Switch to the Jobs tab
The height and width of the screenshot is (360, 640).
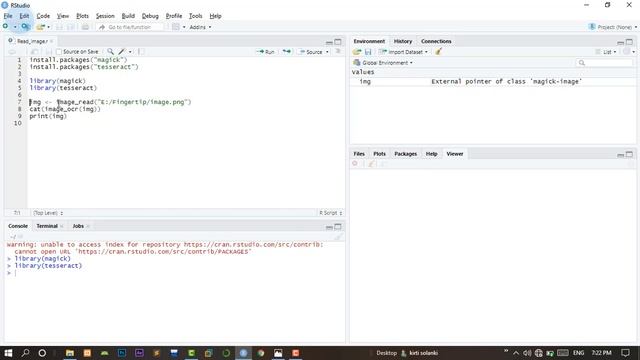78,226
